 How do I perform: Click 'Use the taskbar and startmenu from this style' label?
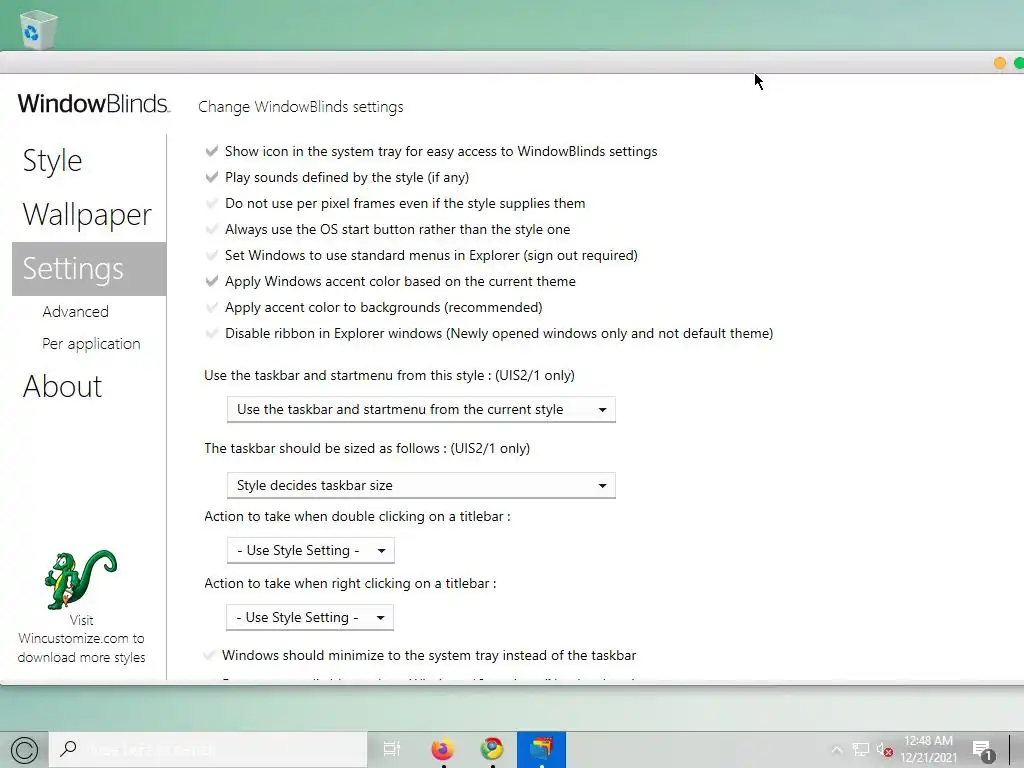point(389,376)
